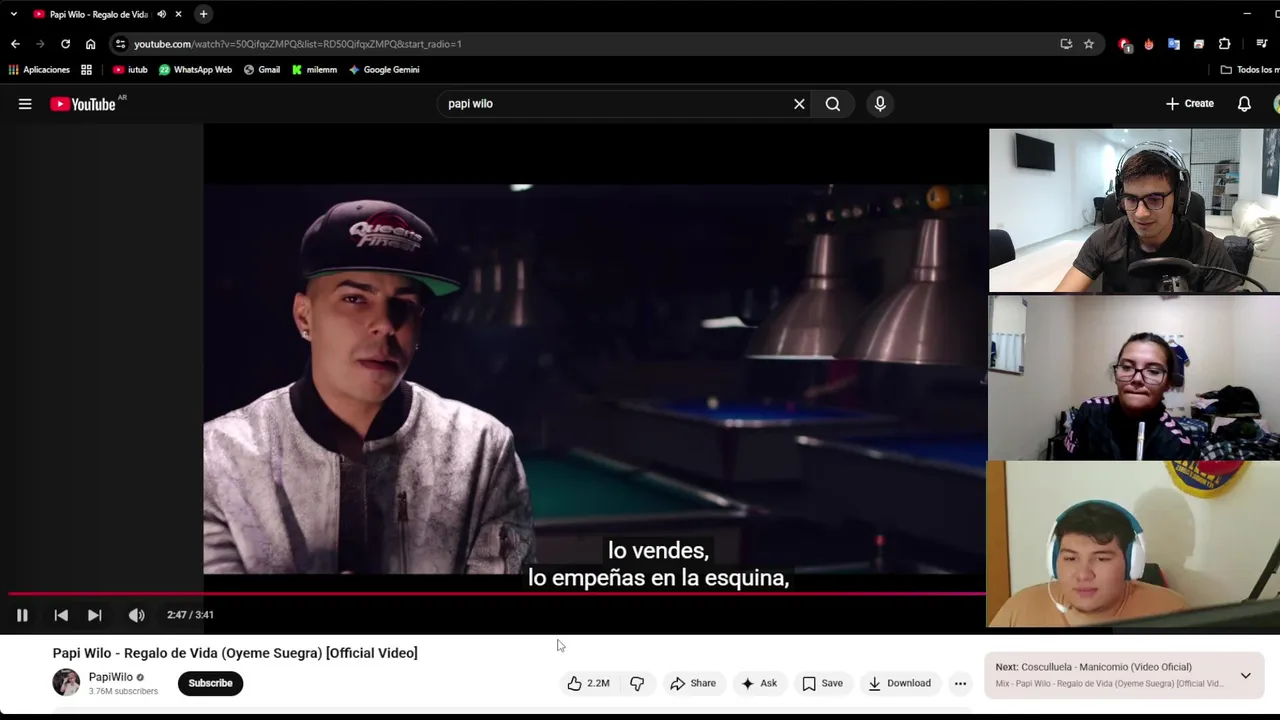
Task: Open the tab groups grid icon
Action: (x=86, y=70)
